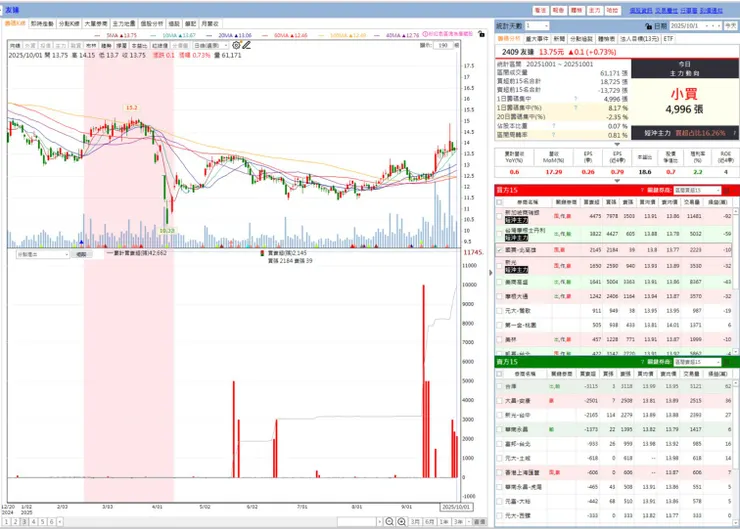The image size is (740, 529).
Task: Click the 香港上海匯豐 seller row name
Action: [522, 472]
